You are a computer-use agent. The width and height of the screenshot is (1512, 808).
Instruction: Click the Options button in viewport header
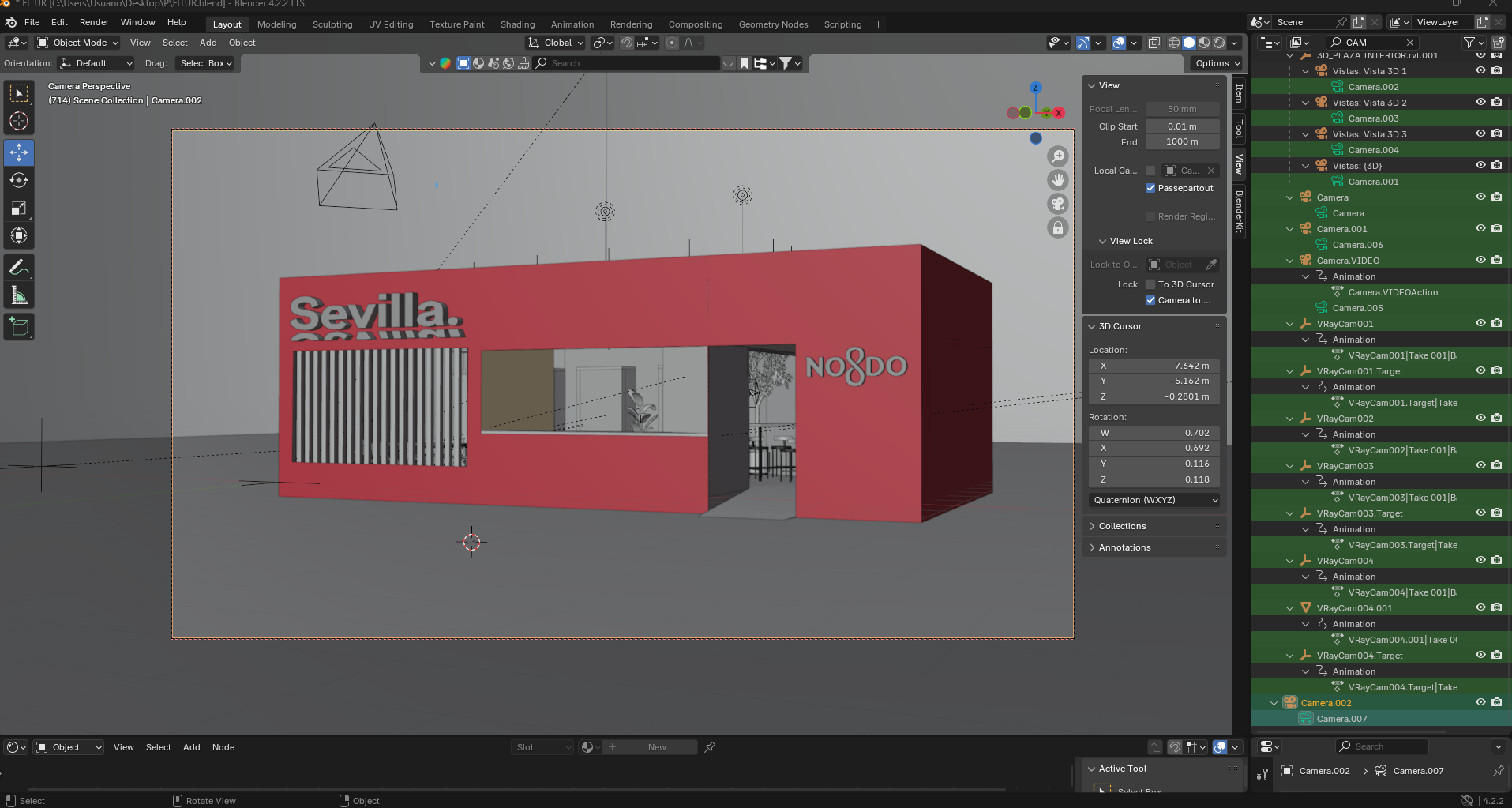coord(1217,63)
